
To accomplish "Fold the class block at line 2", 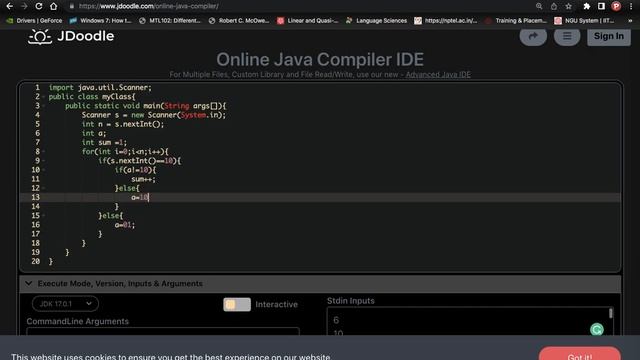I will click(43, 97).
